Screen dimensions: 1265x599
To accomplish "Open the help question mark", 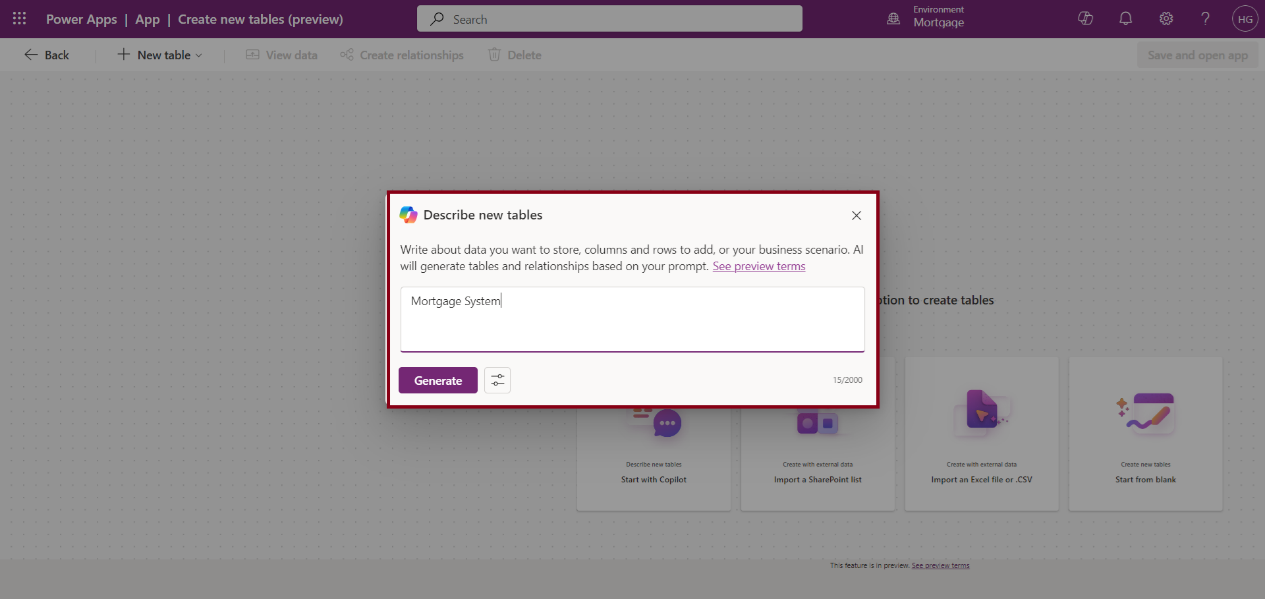I will coord(1205,19).
